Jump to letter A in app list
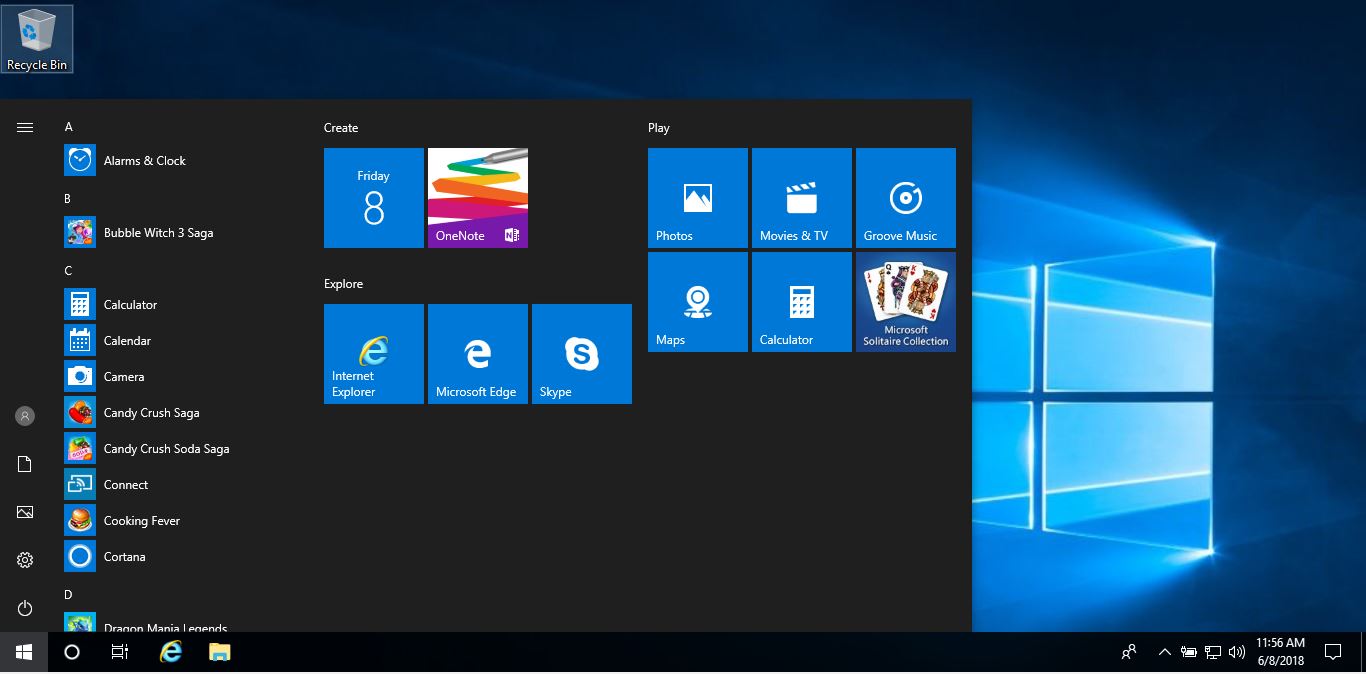This screenshot has height=674, width=1366. pyautogui.click(x=69, y=127)
